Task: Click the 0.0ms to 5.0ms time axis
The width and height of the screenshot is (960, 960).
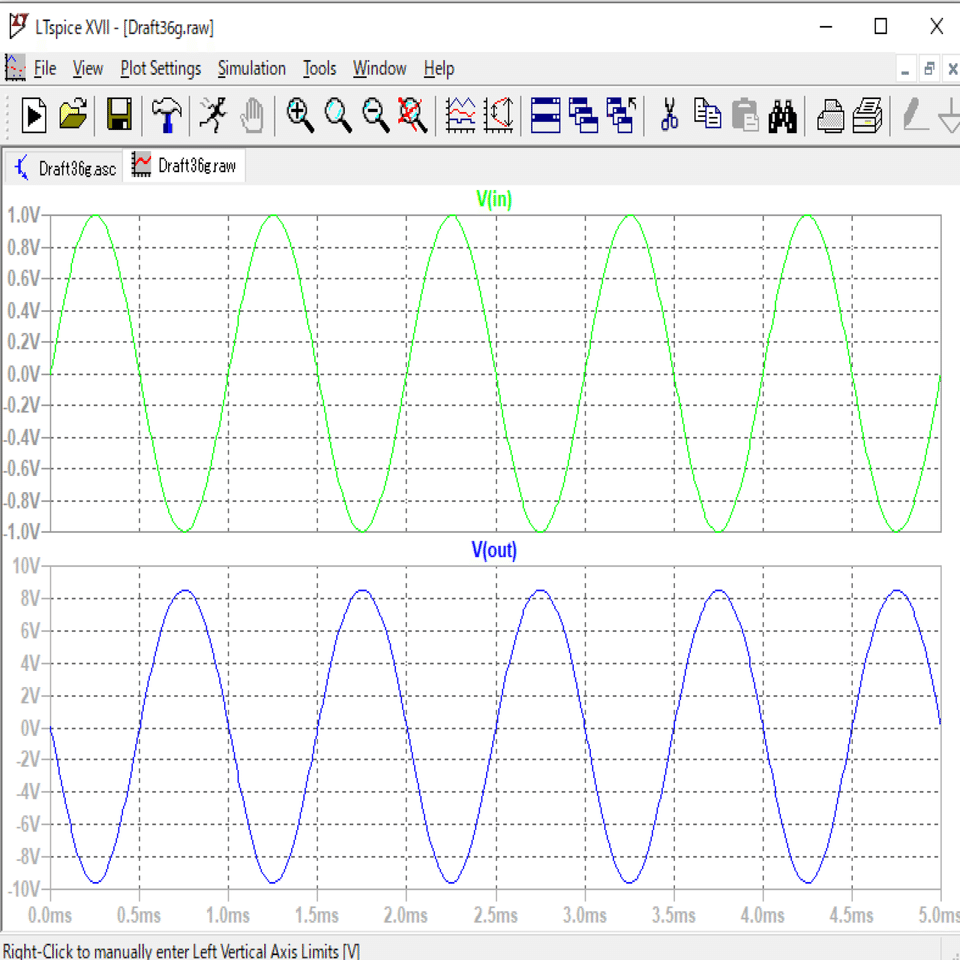Action: pyautogui.click(x=494, y=915)
